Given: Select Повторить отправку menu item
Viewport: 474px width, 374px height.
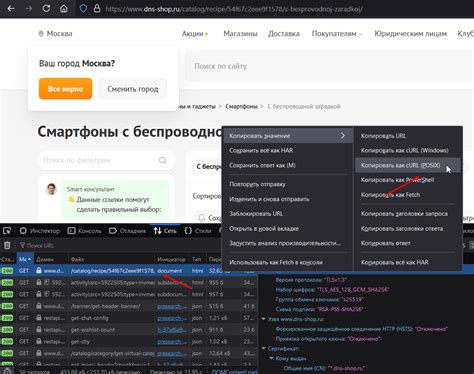Looking at the screenshot, I should click(288, 184).
